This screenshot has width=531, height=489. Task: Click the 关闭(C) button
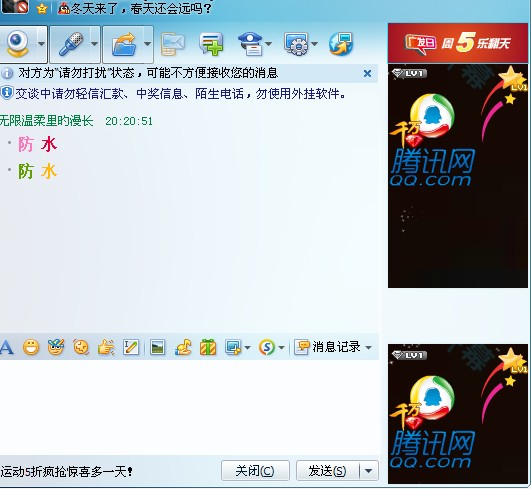click(255, 471)
